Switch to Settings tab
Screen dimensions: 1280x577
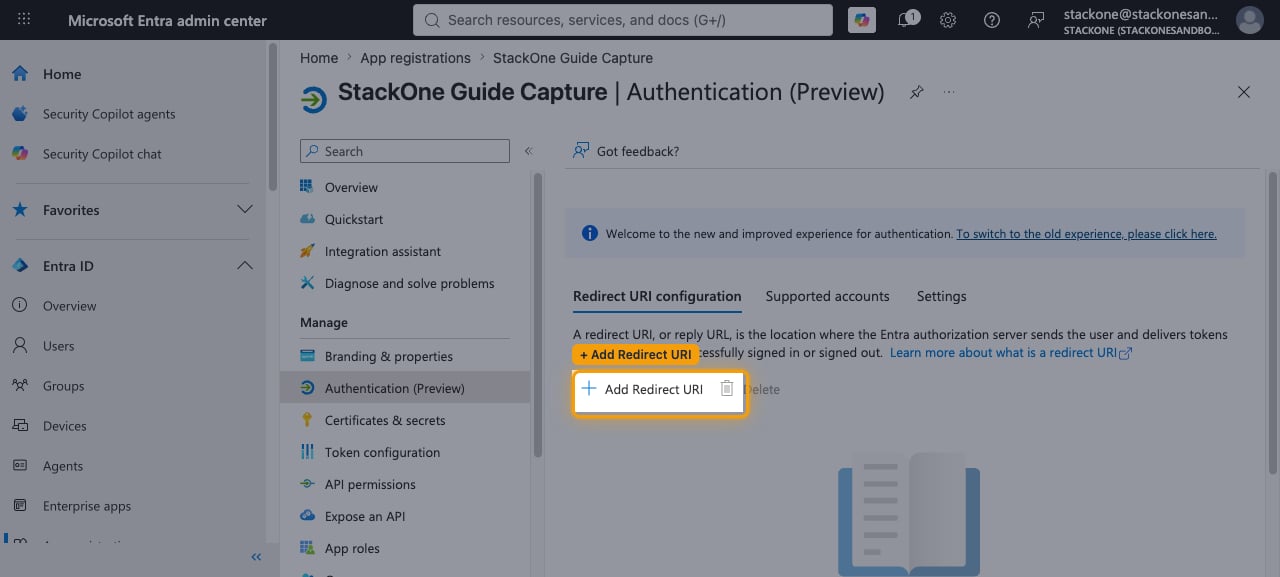941,296
